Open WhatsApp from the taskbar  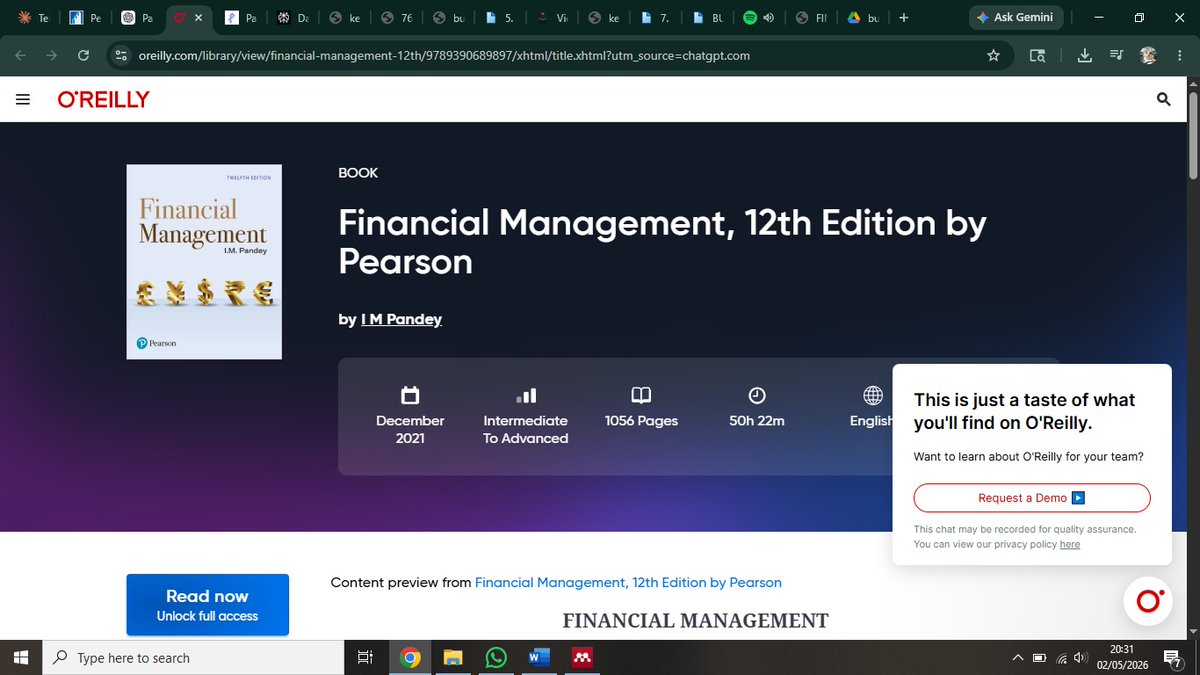[496, 657]
